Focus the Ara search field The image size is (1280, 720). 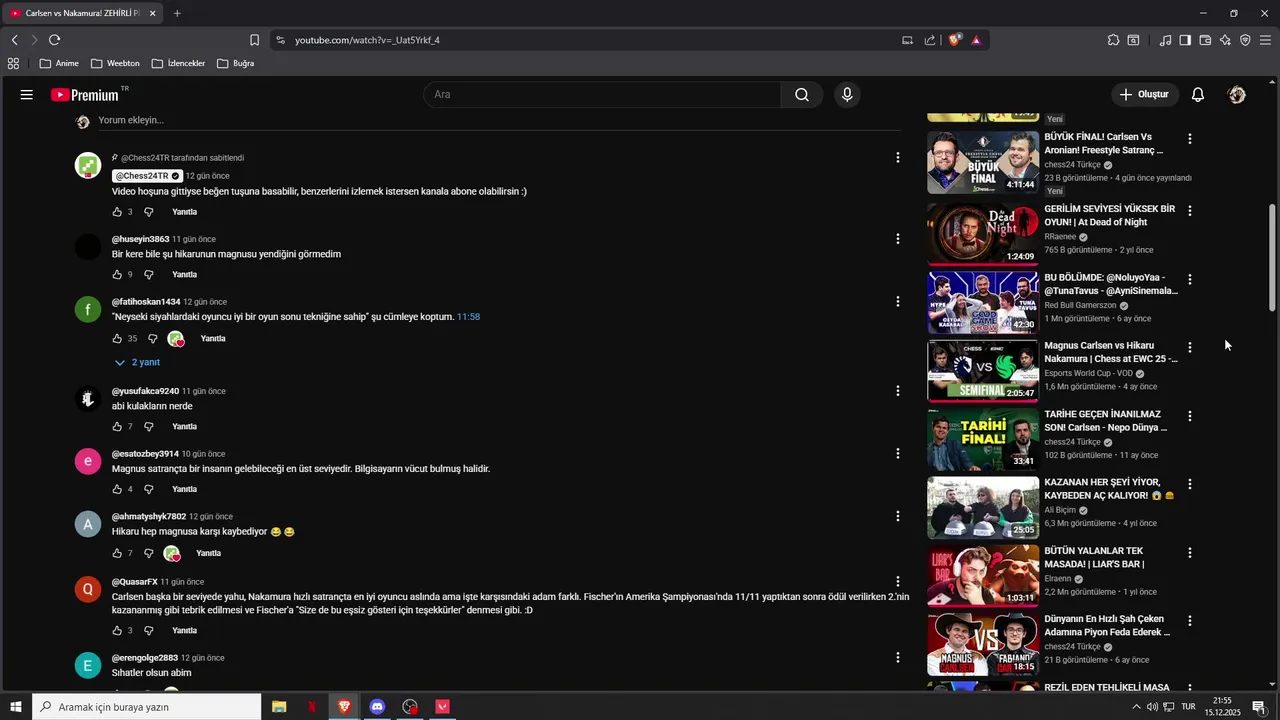pyautogui.click(x=602, y=95)
